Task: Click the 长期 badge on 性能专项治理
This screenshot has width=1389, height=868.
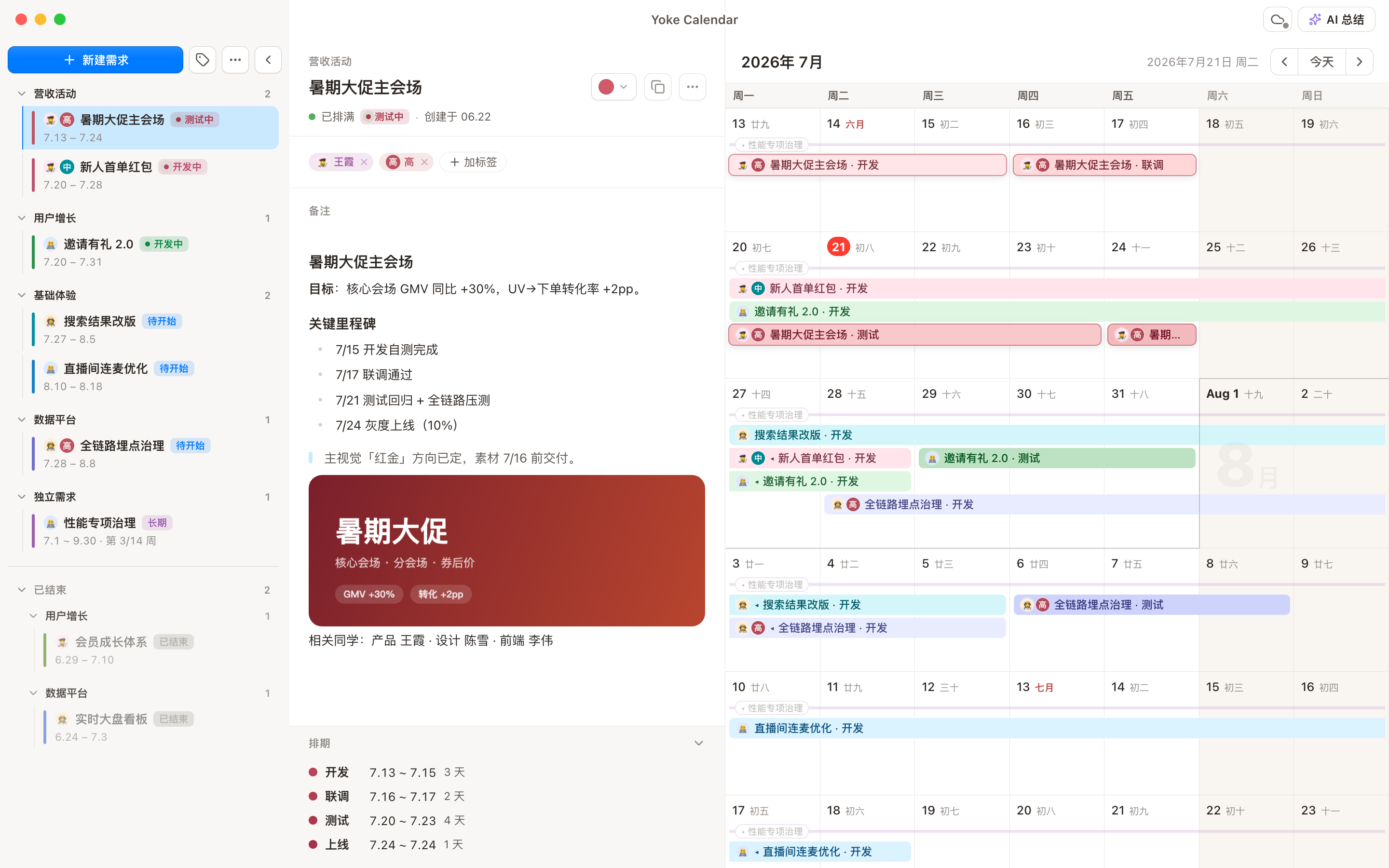Action: click(x=157, y=522)
